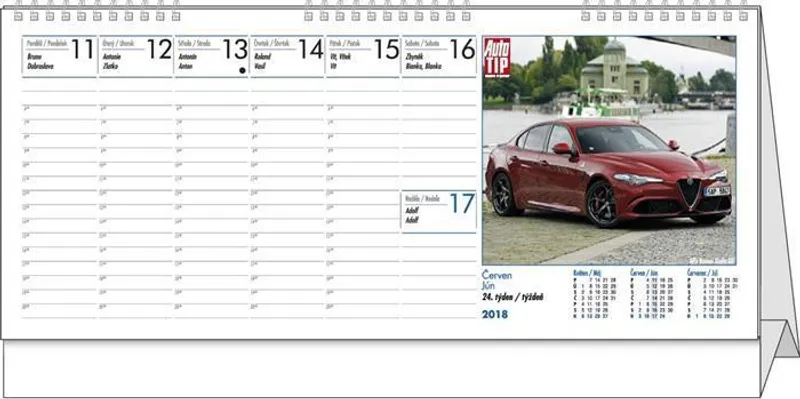The height and width of the screenshot is (399, 800).
Task: Click the note line directly below Sunday 17
Action: click(439, 240)
